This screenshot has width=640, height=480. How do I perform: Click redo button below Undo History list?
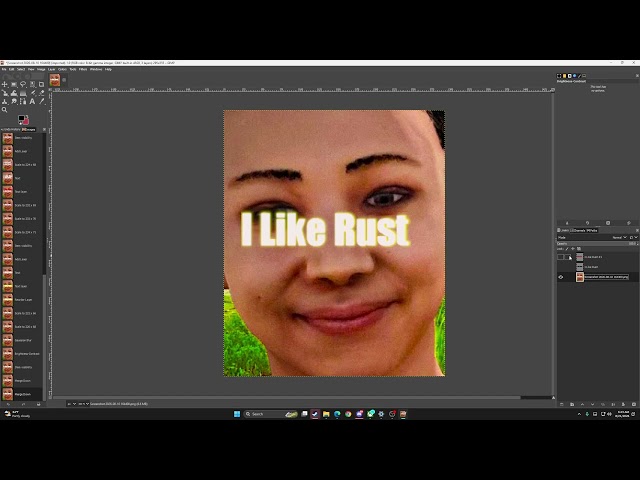(23, 404)
